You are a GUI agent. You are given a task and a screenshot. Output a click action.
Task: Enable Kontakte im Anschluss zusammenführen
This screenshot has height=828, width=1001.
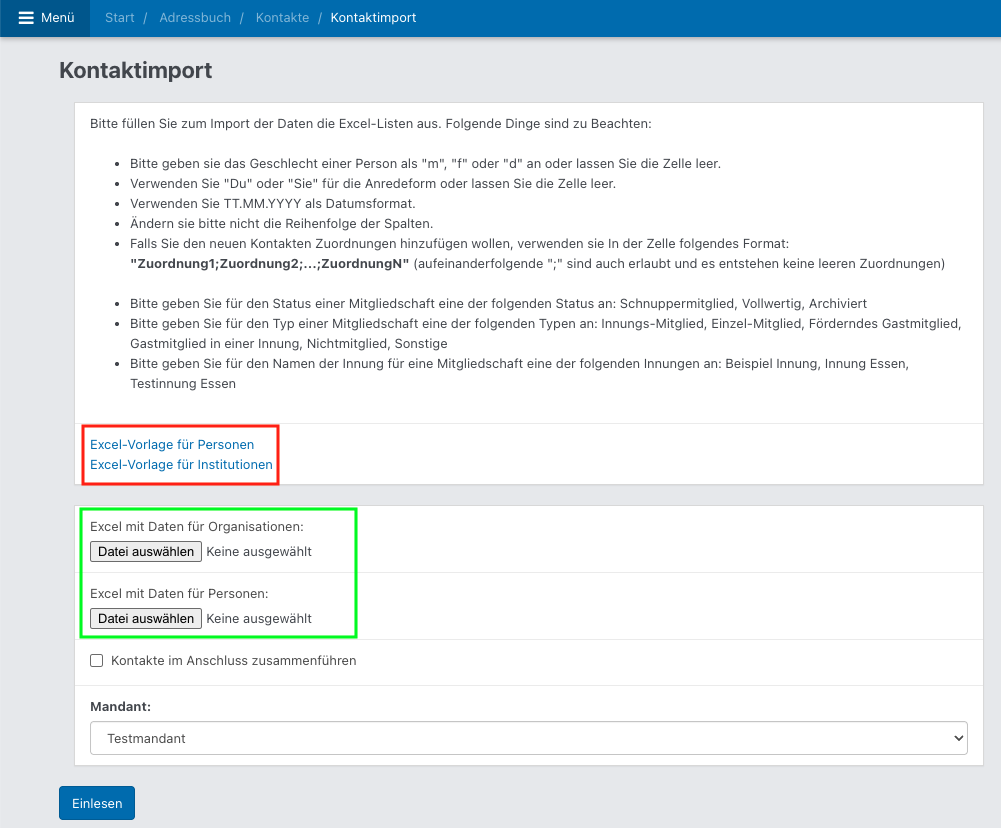pos(96,660)
